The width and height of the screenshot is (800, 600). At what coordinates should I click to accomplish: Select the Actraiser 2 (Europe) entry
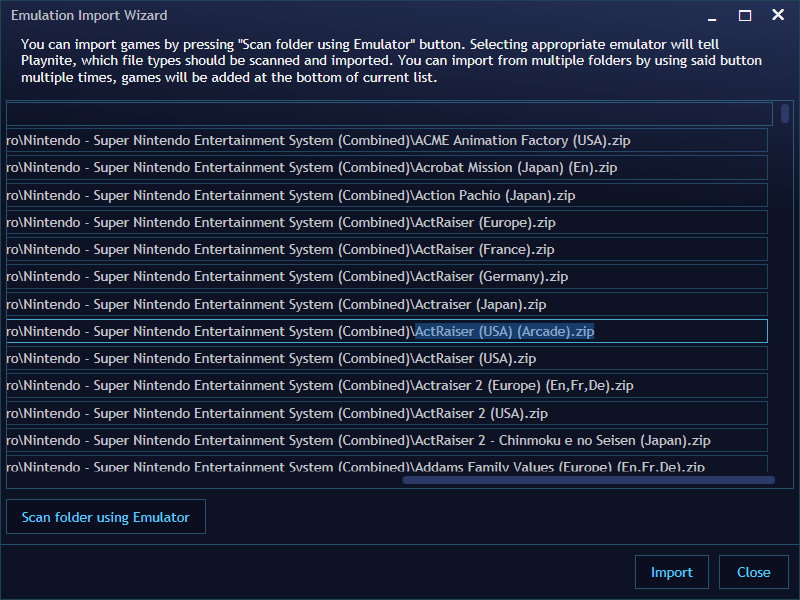tap(390, 385)
